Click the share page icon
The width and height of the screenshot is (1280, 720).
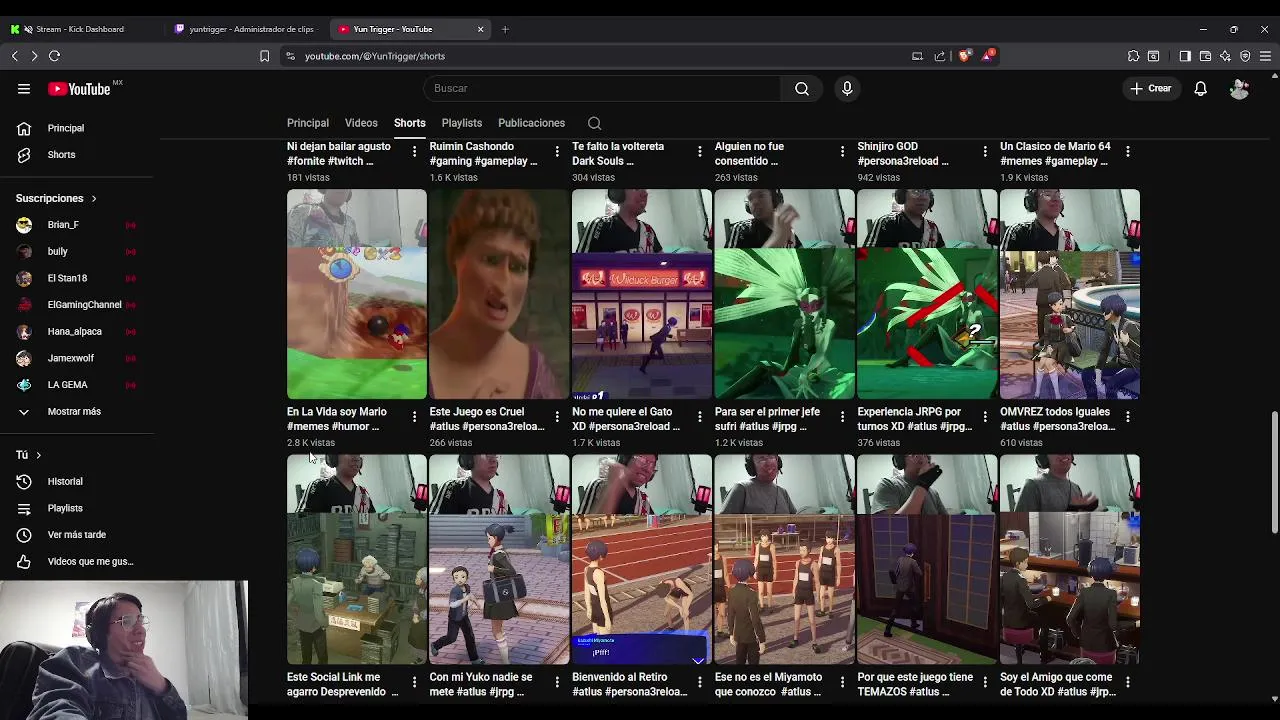point(940,56)
